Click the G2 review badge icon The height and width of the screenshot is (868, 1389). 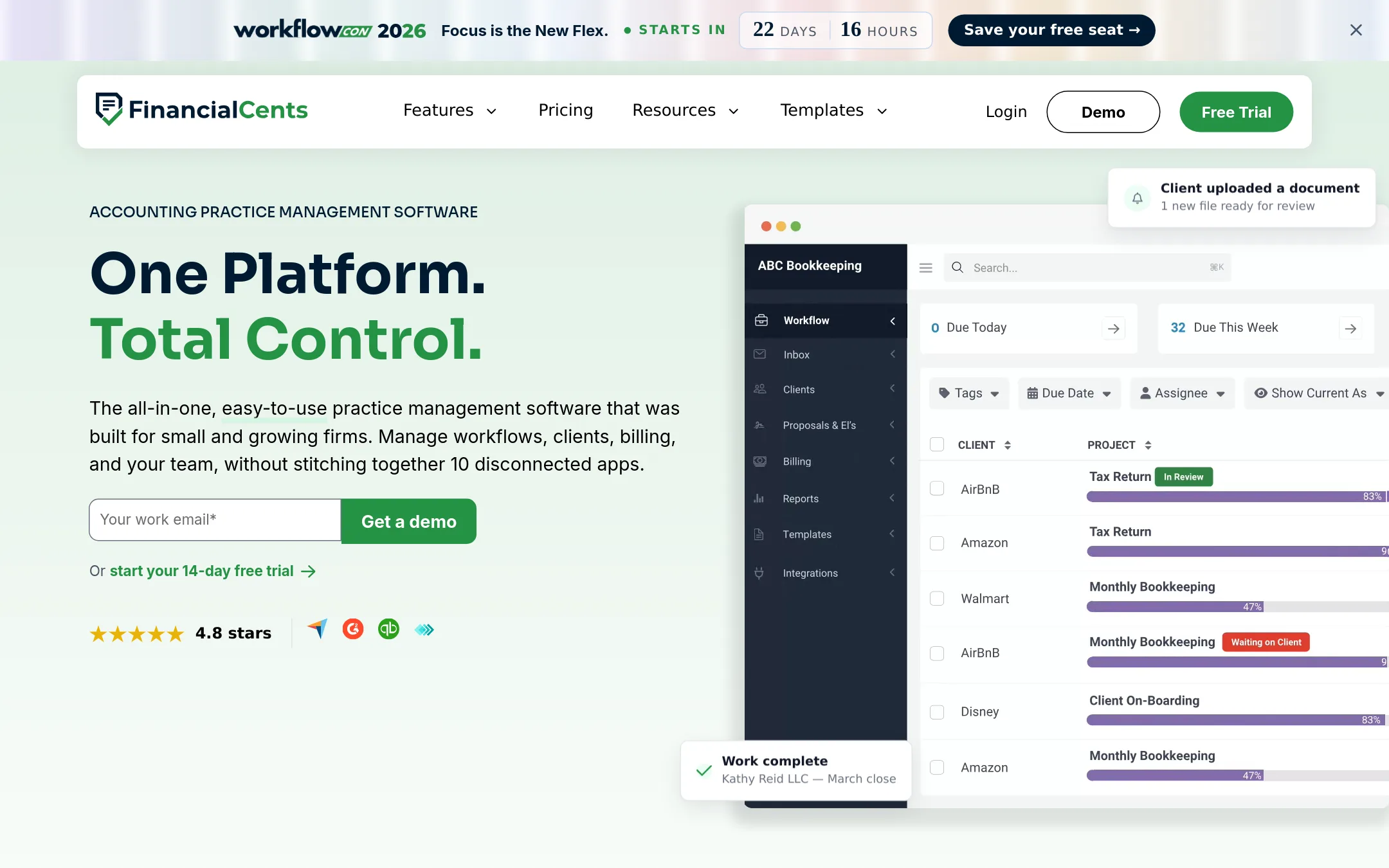[352, 629]
